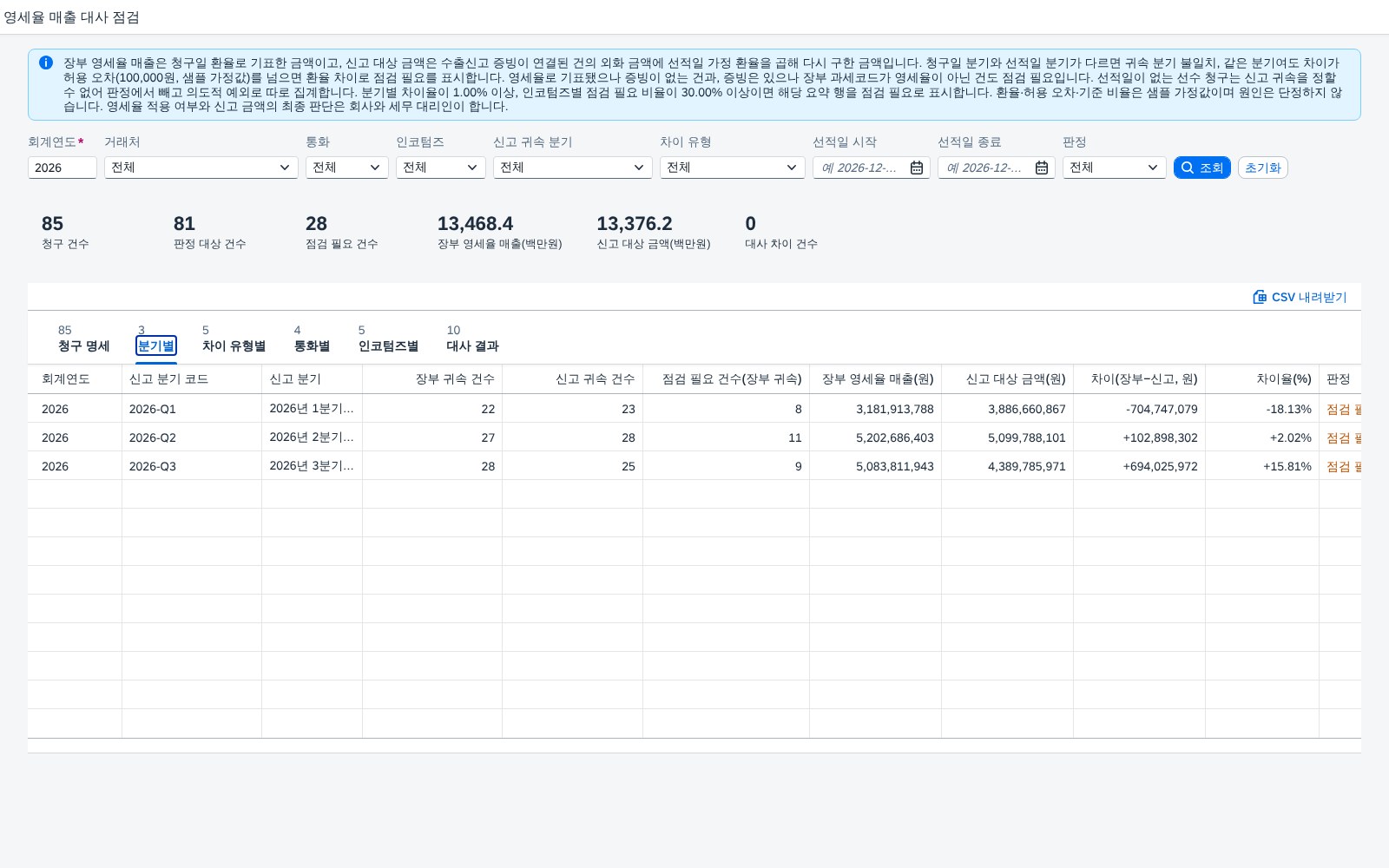The height and width of the screenshot is (868, 1389).
Task: Click the 회계연도 input field
Action: (63, 168)
